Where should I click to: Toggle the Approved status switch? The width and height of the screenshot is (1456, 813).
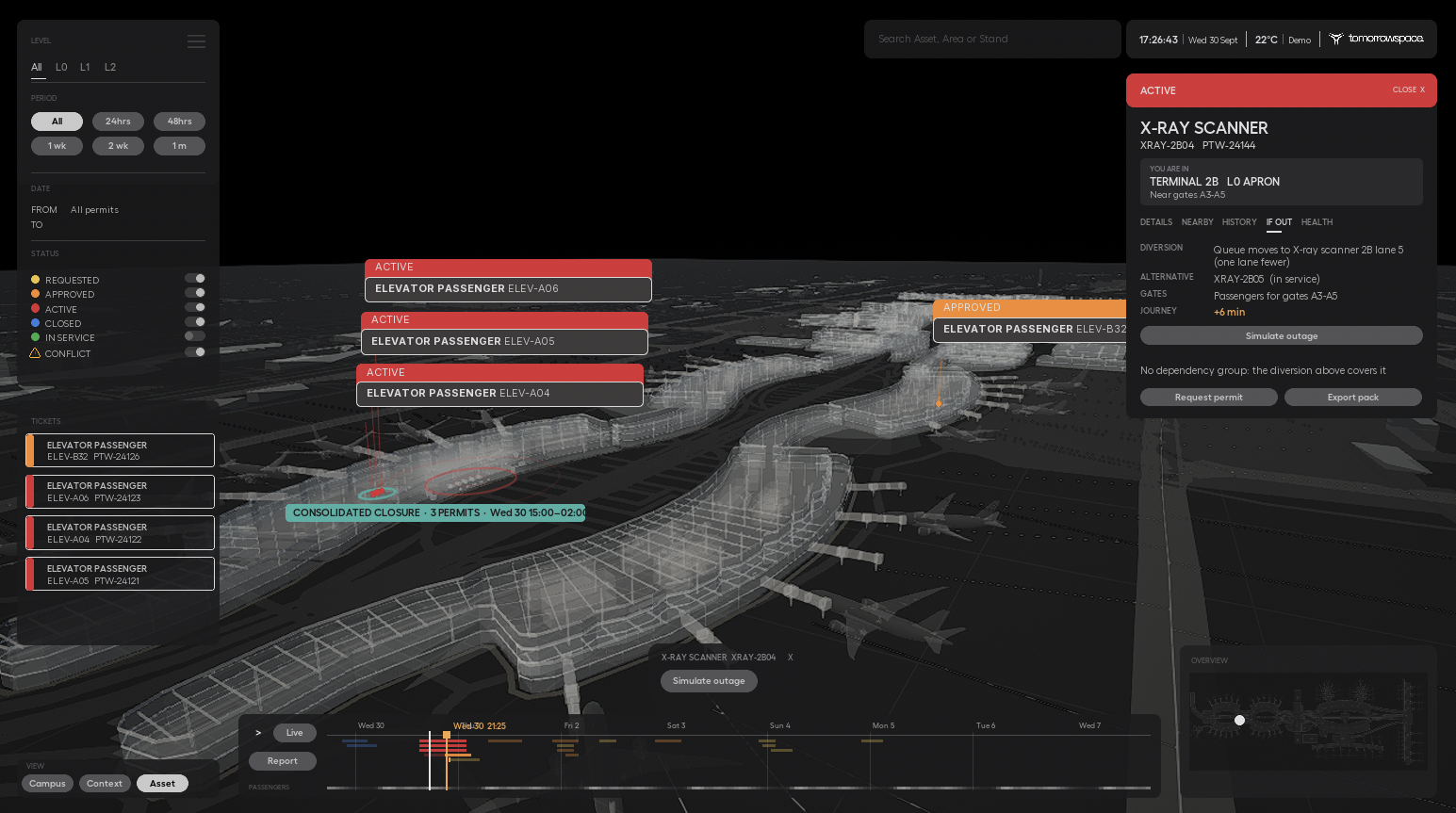[x=195, y=293]
